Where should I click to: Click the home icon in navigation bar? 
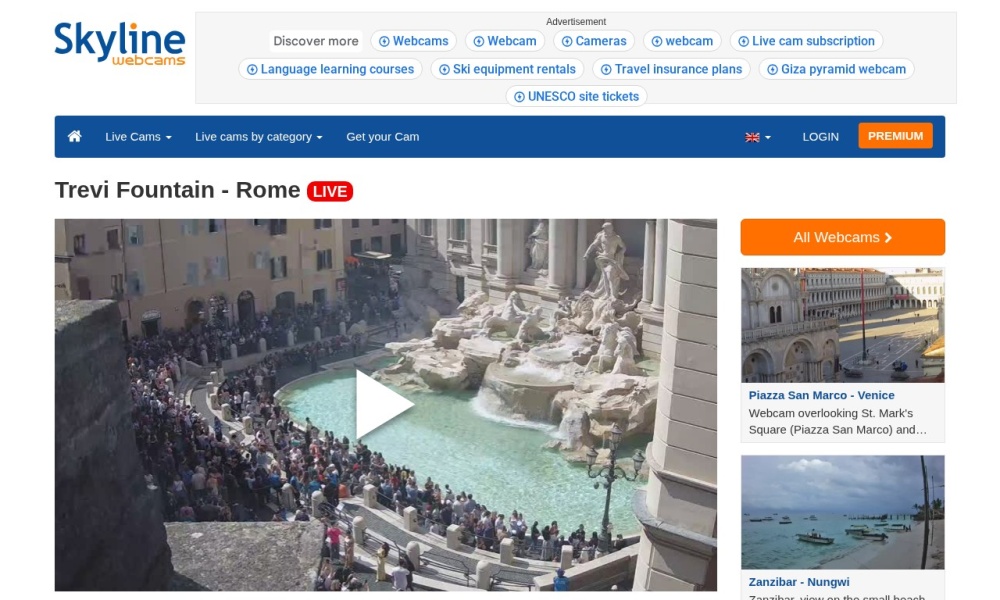coord(74,136)
